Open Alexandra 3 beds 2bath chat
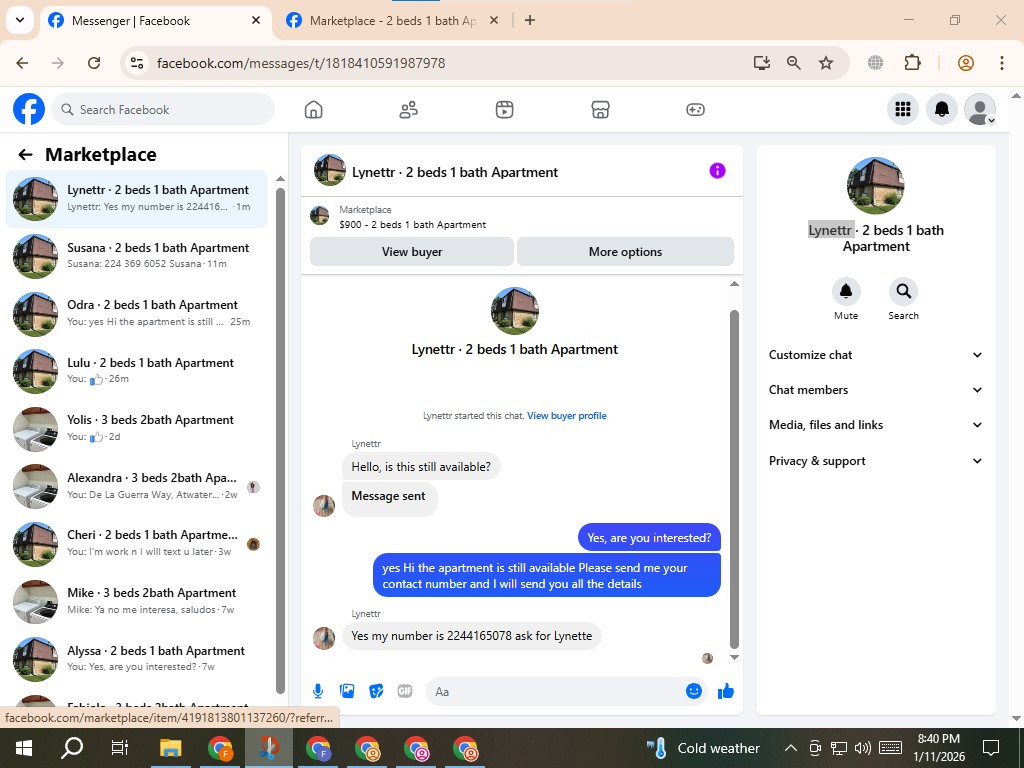The width and height of the screenshot is (1024, 768). pyautogui.click(x=137, y=486)
